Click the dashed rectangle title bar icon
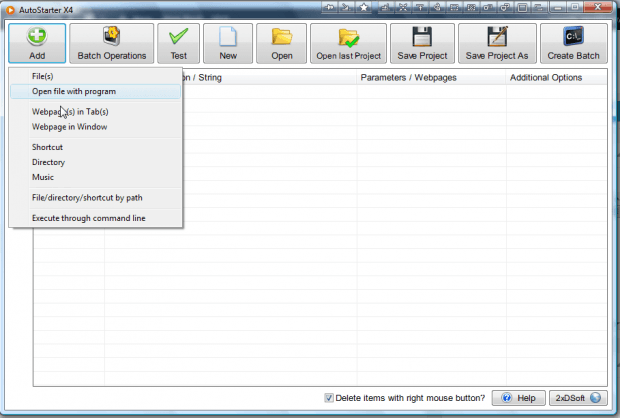 pyautogui.click(x=454, y=7)
